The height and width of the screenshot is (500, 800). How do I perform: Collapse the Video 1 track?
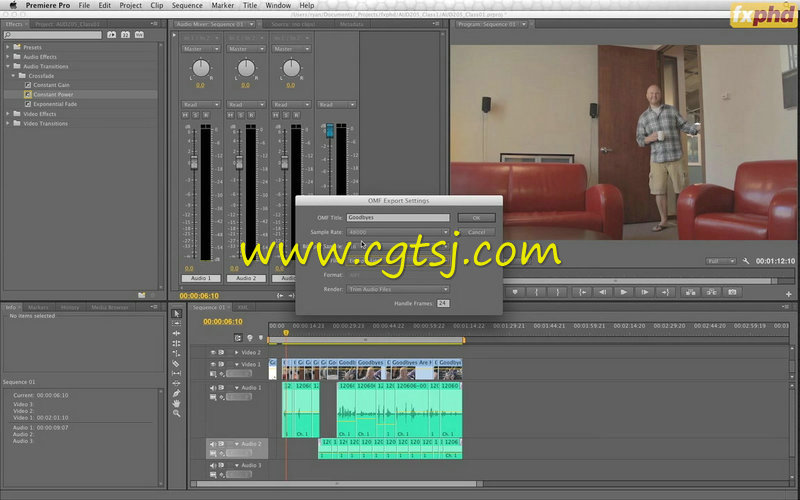click(x=236, y=364)
